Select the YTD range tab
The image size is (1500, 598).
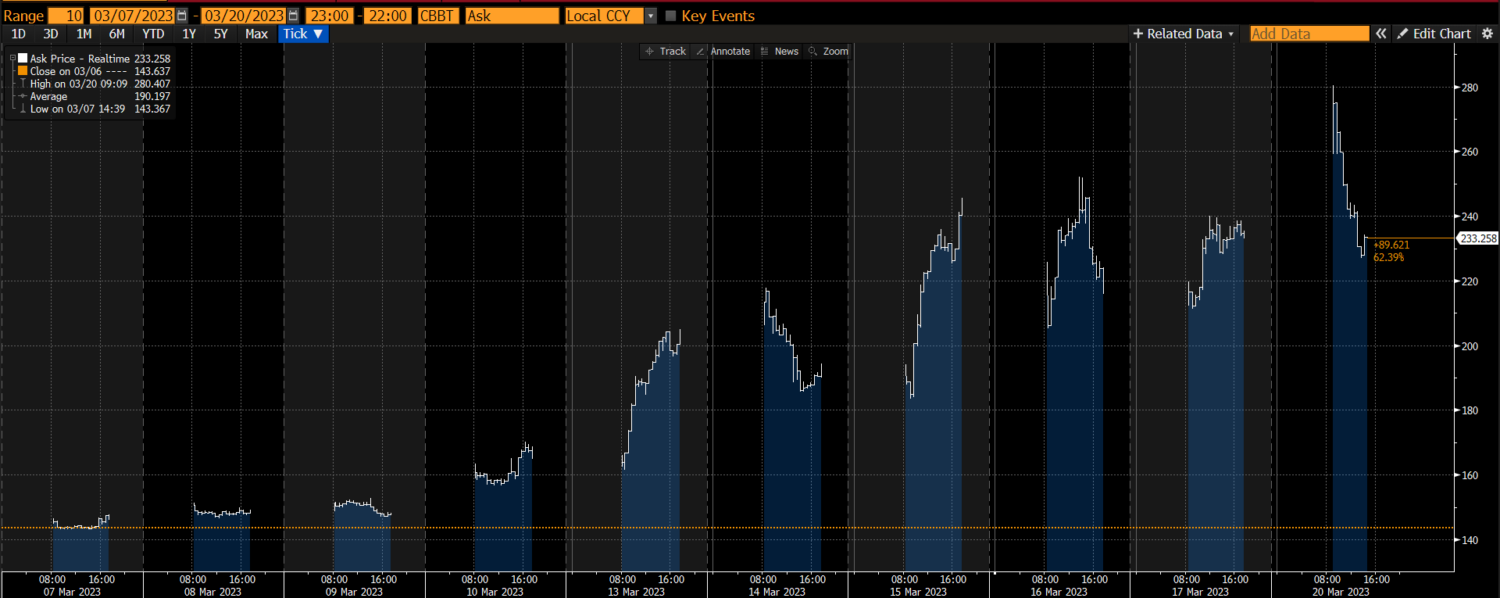tap(153, 34)
